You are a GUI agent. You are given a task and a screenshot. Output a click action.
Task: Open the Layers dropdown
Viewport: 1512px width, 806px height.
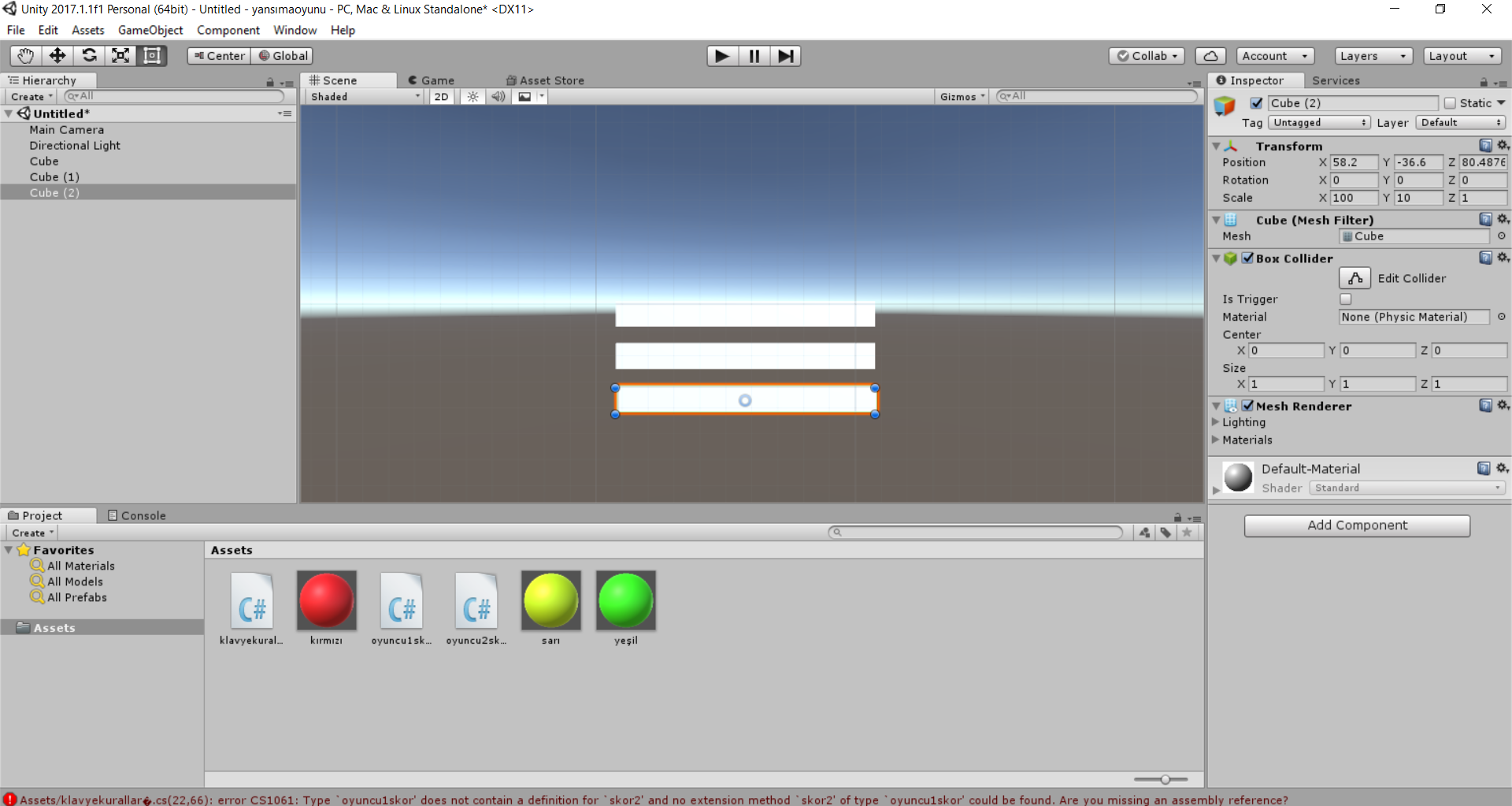click(x=1373, y=56)
